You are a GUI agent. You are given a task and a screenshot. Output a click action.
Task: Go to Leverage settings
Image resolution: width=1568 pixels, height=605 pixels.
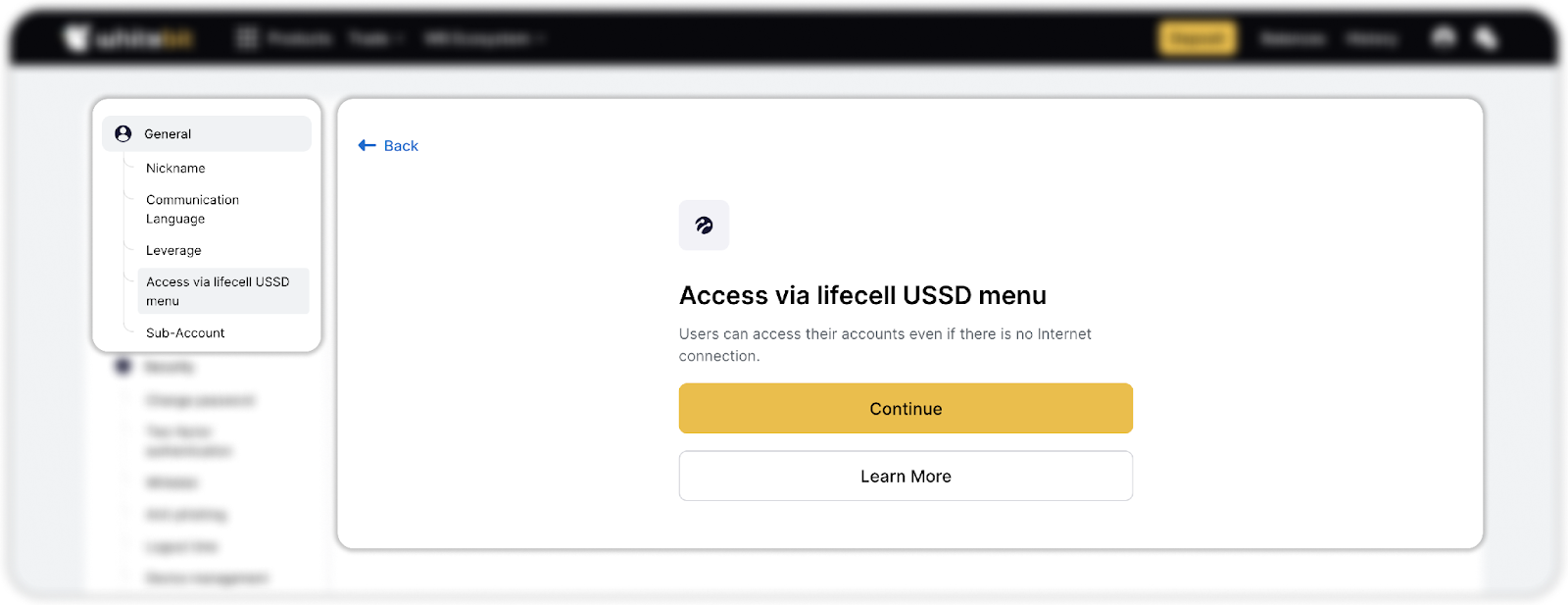(173, 251)
